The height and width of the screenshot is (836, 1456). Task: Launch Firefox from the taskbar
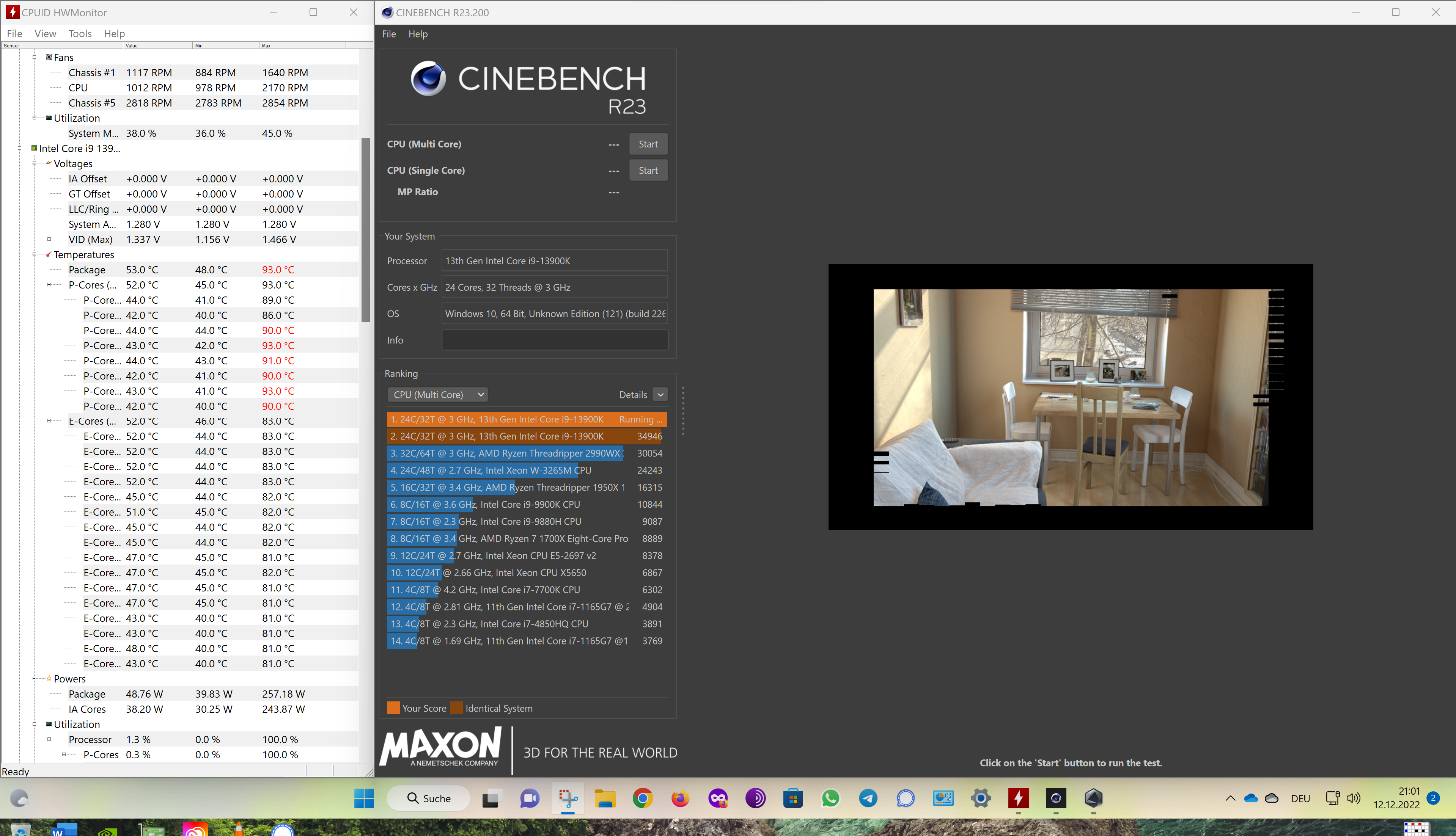(680, 798)
